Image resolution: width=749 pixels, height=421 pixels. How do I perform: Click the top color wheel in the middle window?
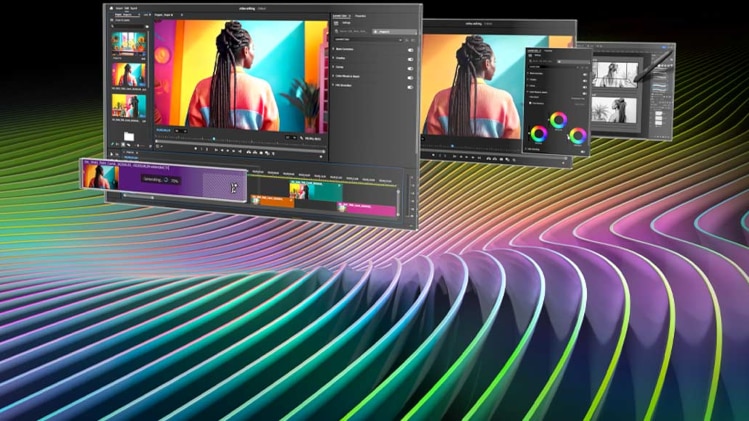558,120
